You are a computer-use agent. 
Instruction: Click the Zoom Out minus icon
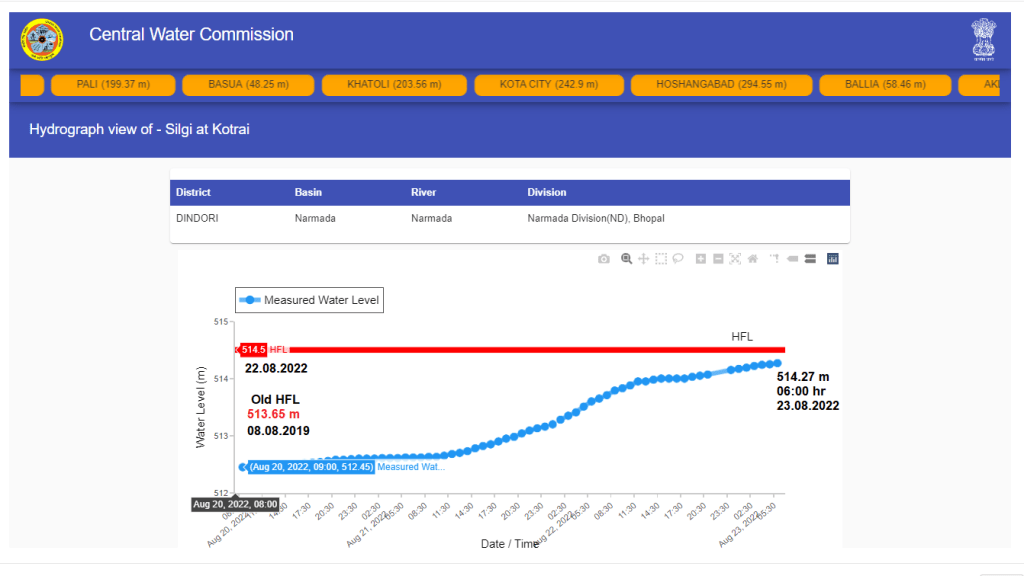point(718,259)
